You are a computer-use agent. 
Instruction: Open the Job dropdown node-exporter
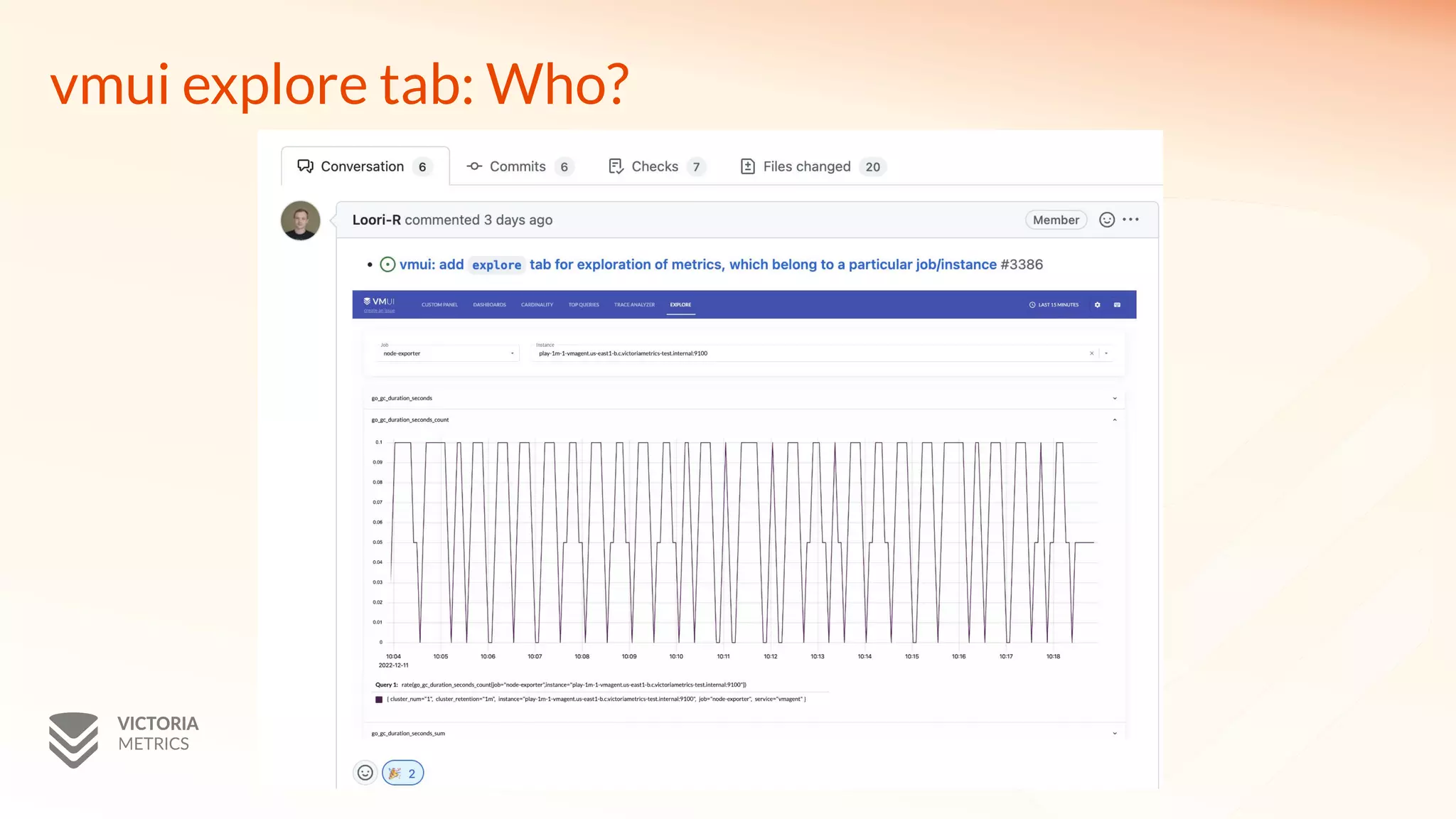448,353
